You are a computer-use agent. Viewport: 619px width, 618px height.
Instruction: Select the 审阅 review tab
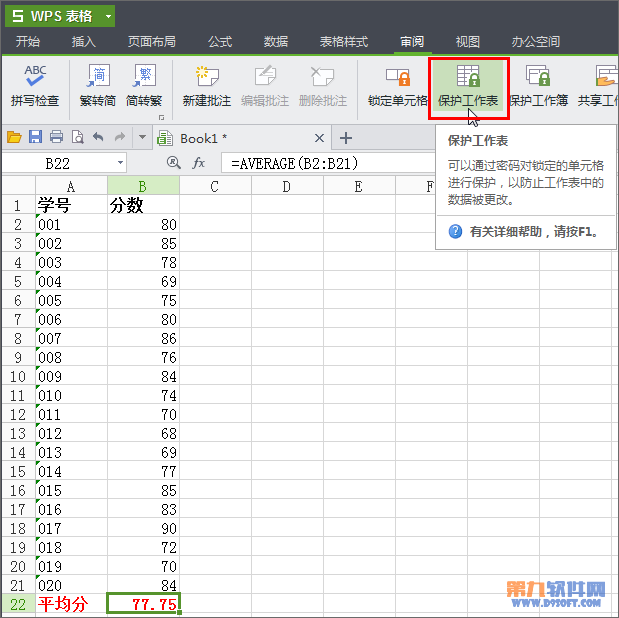point(412,41)
